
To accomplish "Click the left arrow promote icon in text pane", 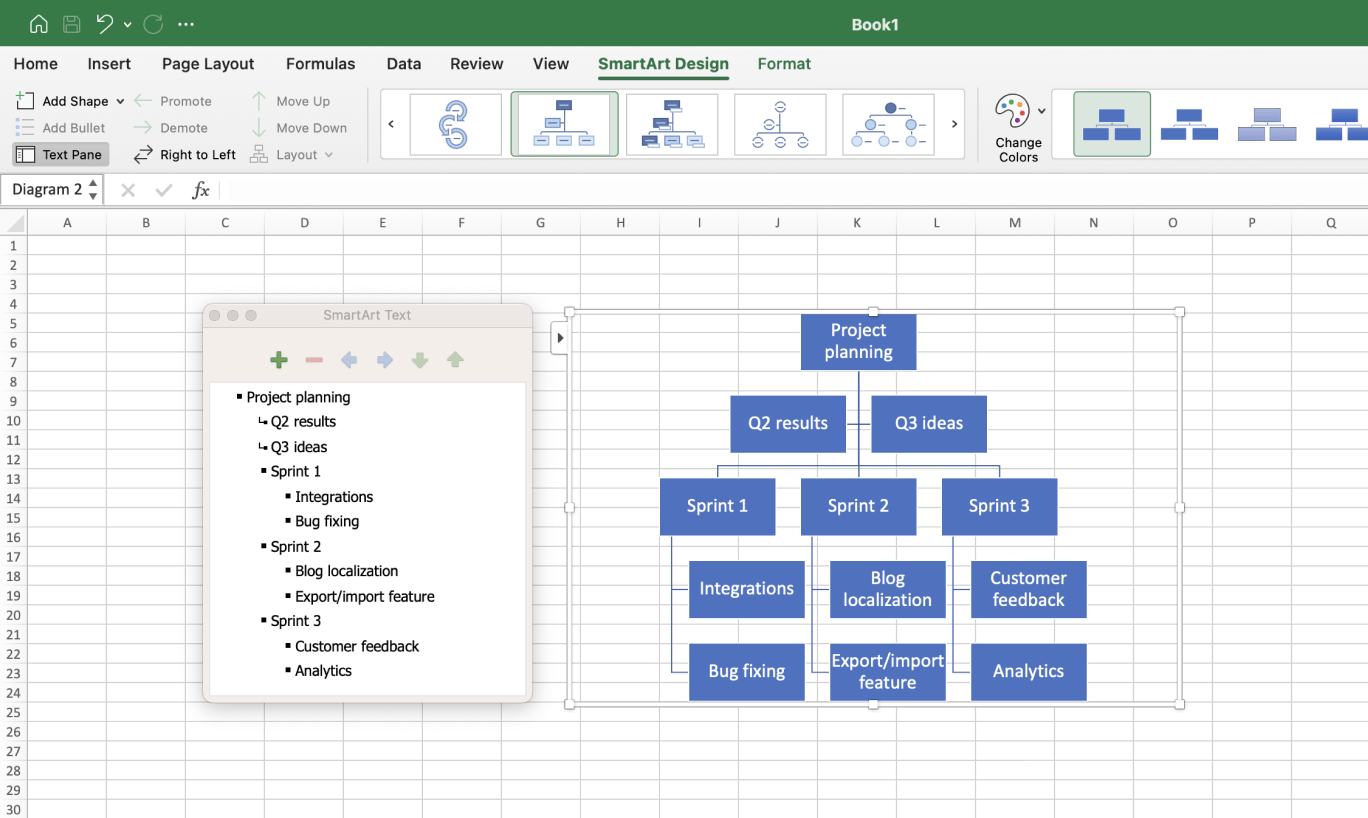I will point(349,360).
